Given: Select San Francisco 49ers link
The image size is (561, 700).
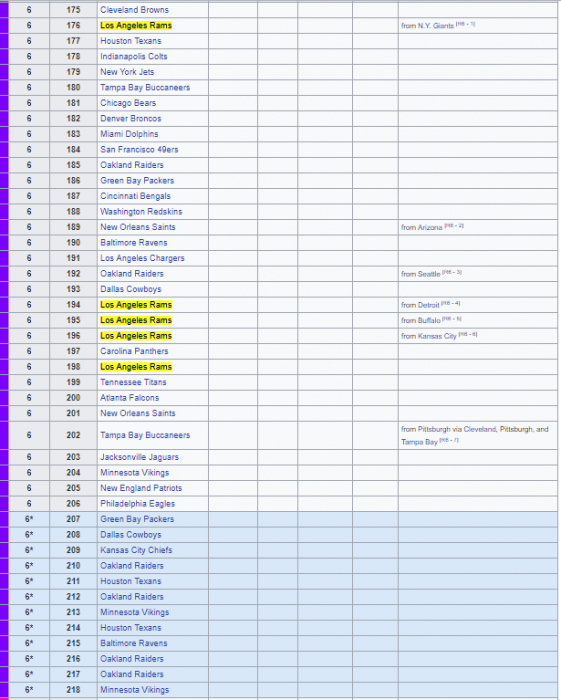Looking at the screenshot, I should [139, 150].
